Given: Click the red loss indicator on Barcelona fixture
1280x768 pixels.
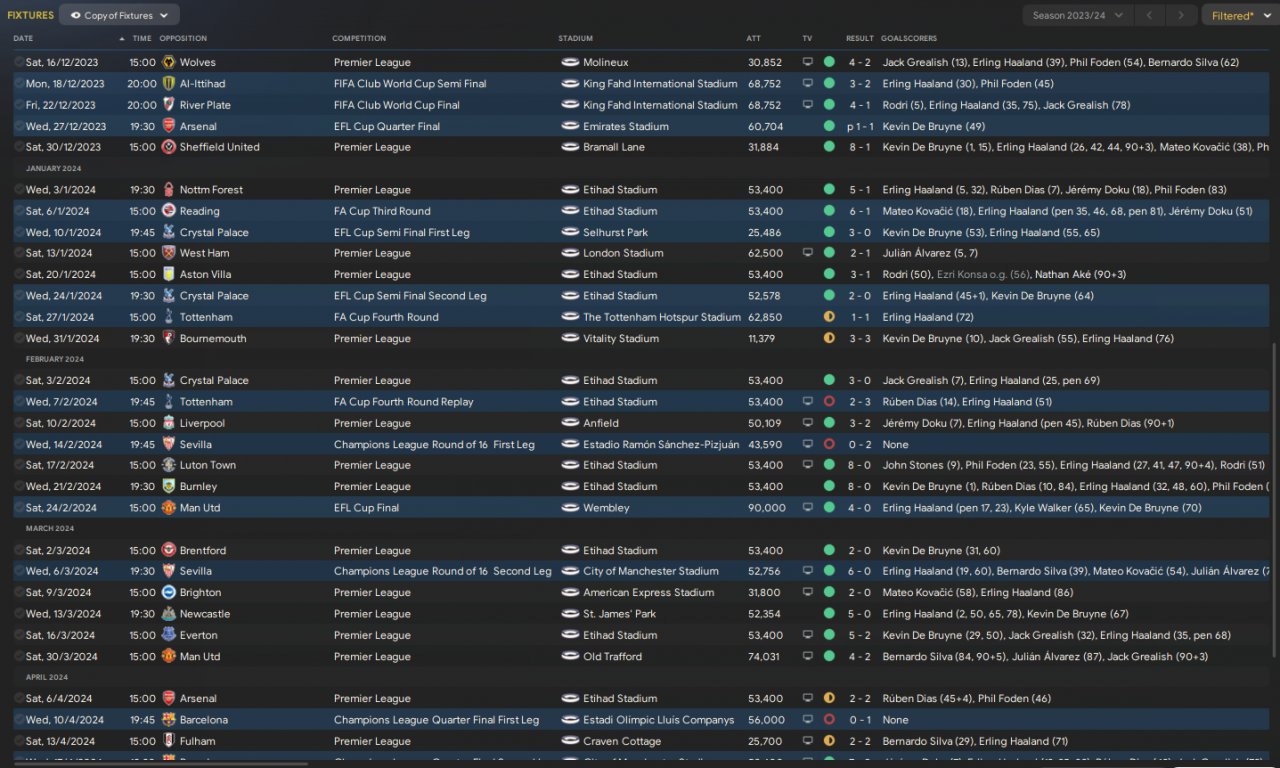Looking at the screenshot, I should tap(829, 720).
